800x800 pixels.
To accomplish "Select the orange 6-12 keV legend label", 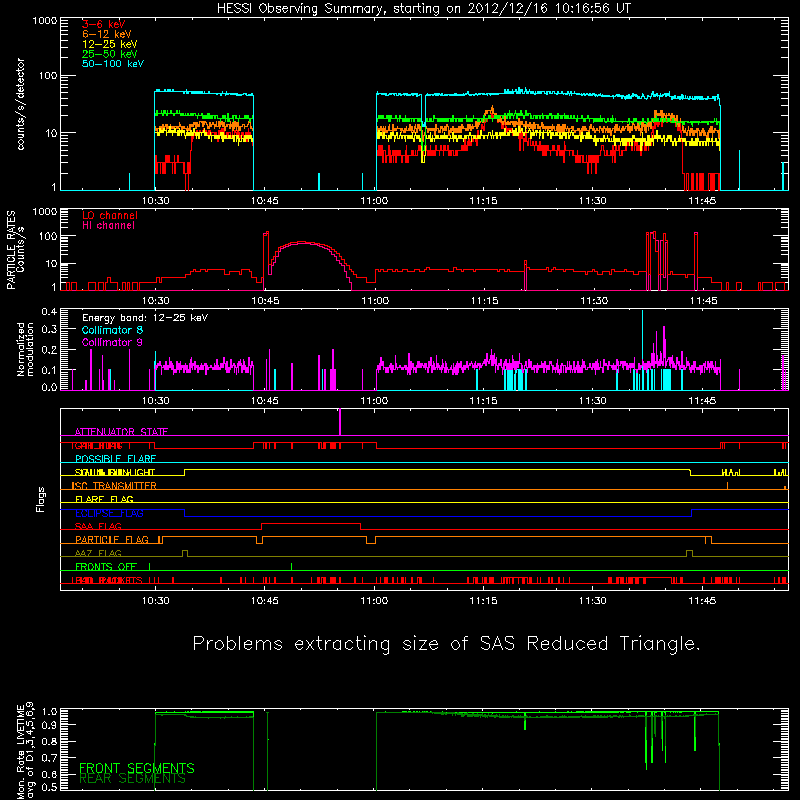I will click(107, 34).
